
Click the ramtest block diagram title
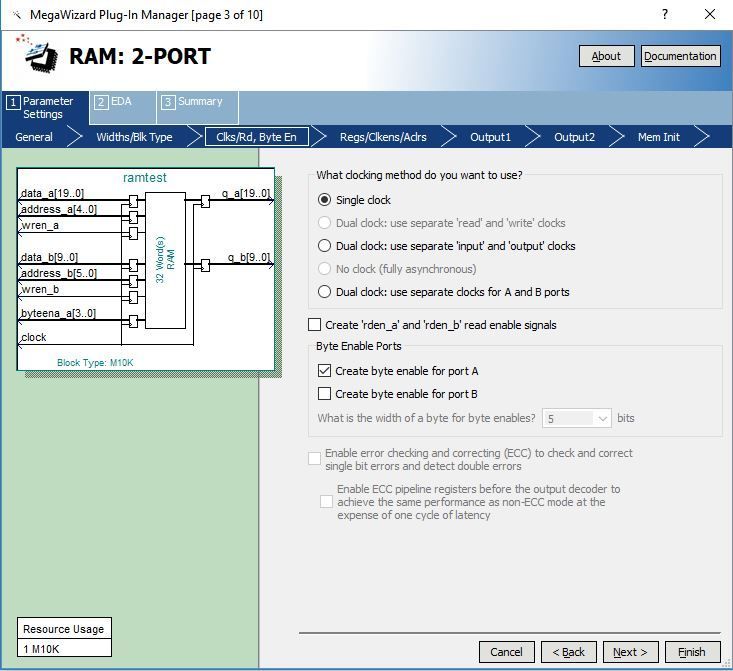[x=144, y=178]
